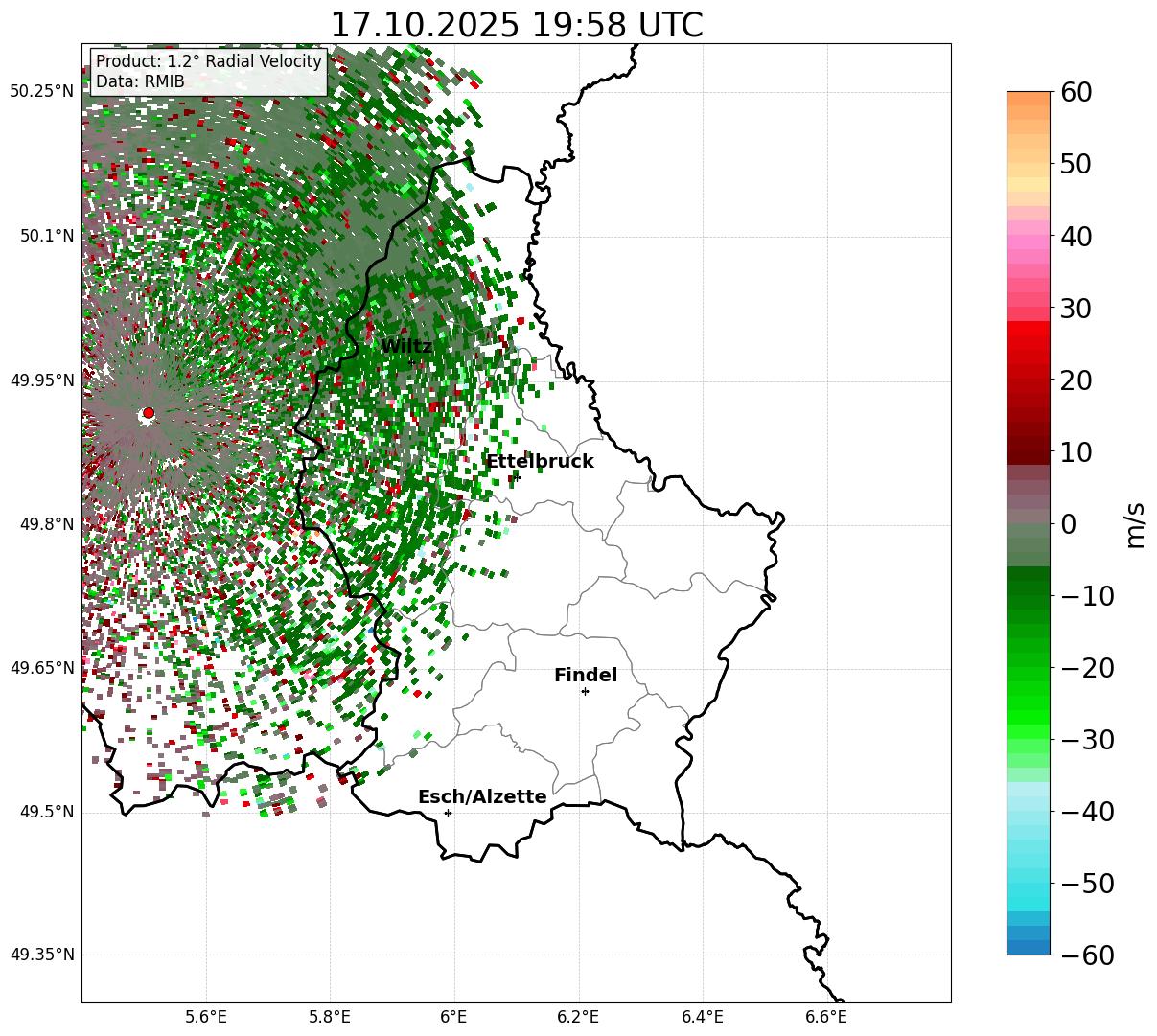Click the Ettelbruck city label
Viewport: 1157px width, 1036px height.
(x=540, y=462)
